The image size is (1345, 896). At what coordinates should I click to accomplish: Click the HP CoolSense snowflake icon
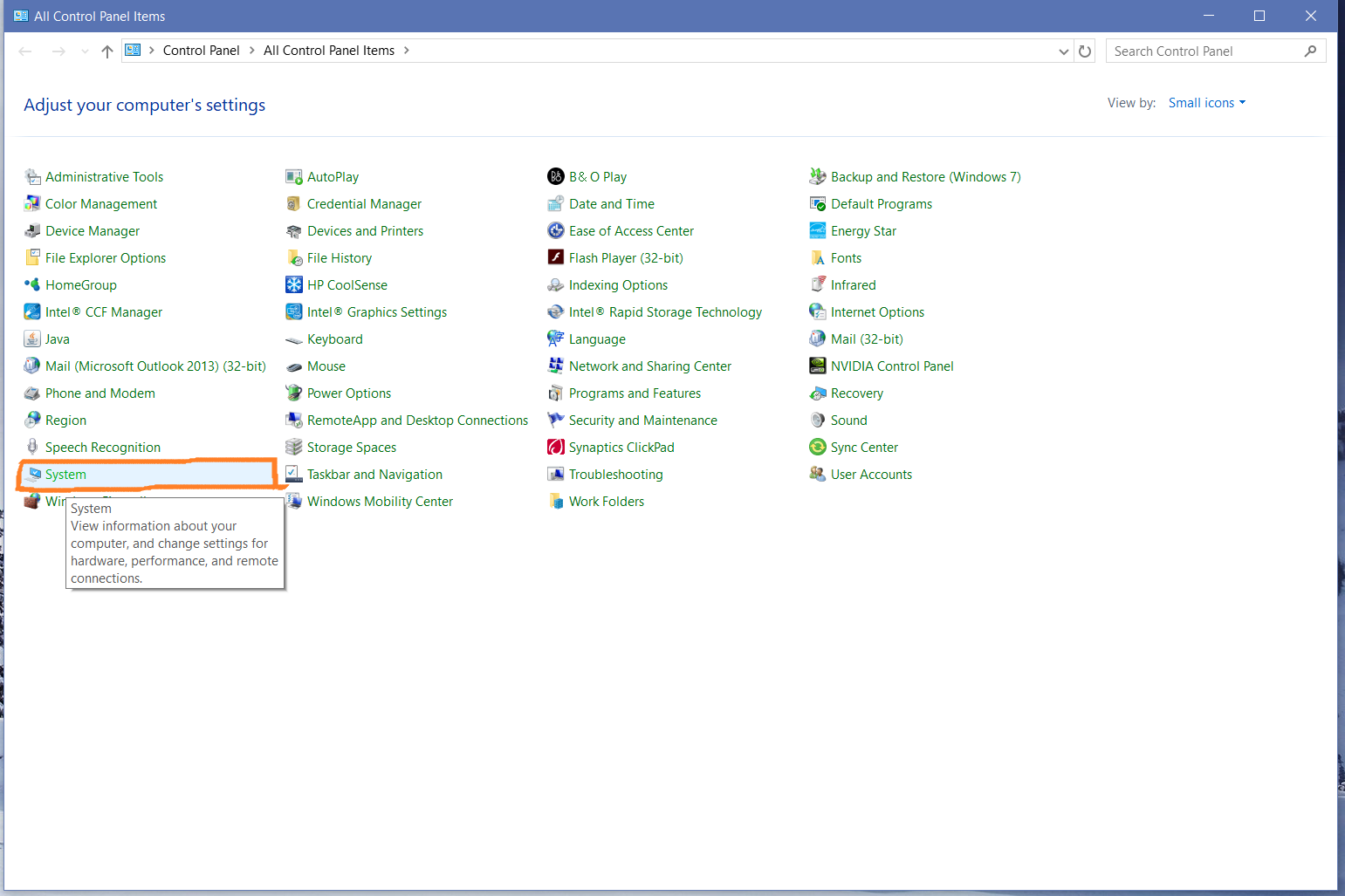pos(294,285)
